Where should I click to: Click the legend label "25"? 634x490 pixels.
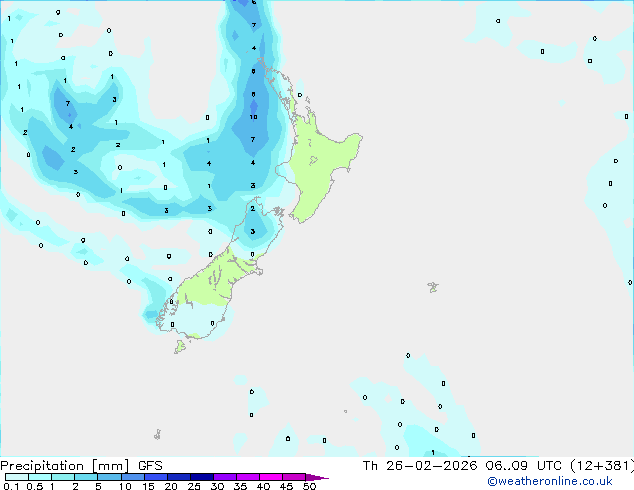click(x=194, y=486)
